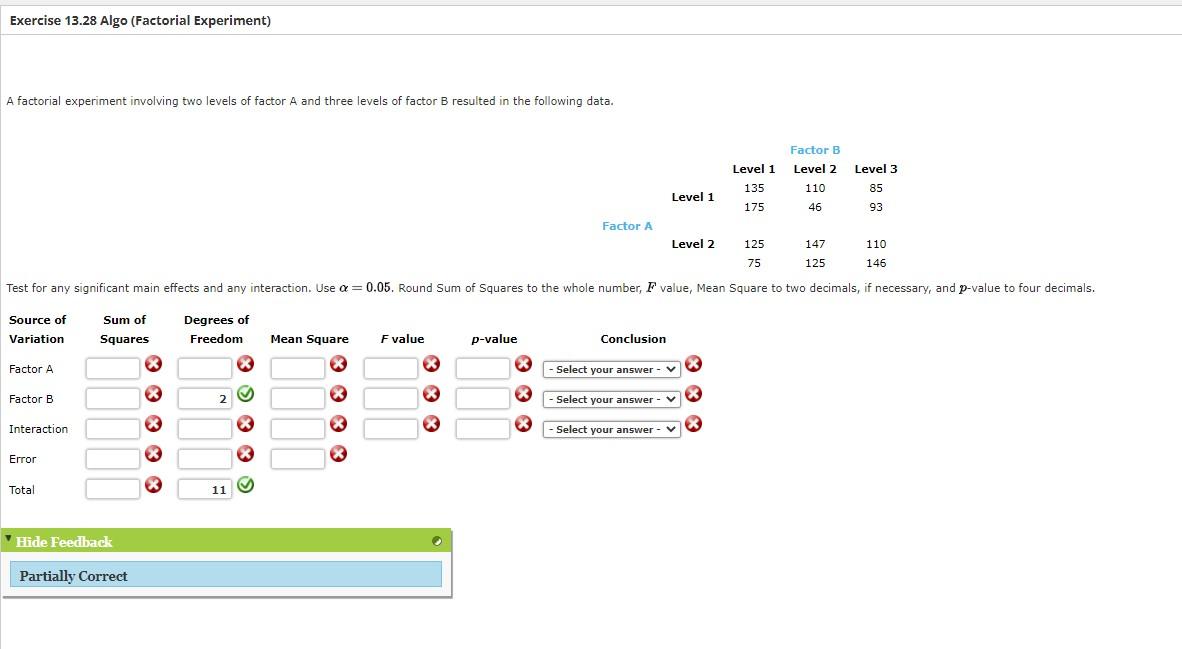Image resolution: width=1182 pixels, height=649 pixels.
Task: Click the Interaction Degrees of Freedom input
Action: (205, 428)
